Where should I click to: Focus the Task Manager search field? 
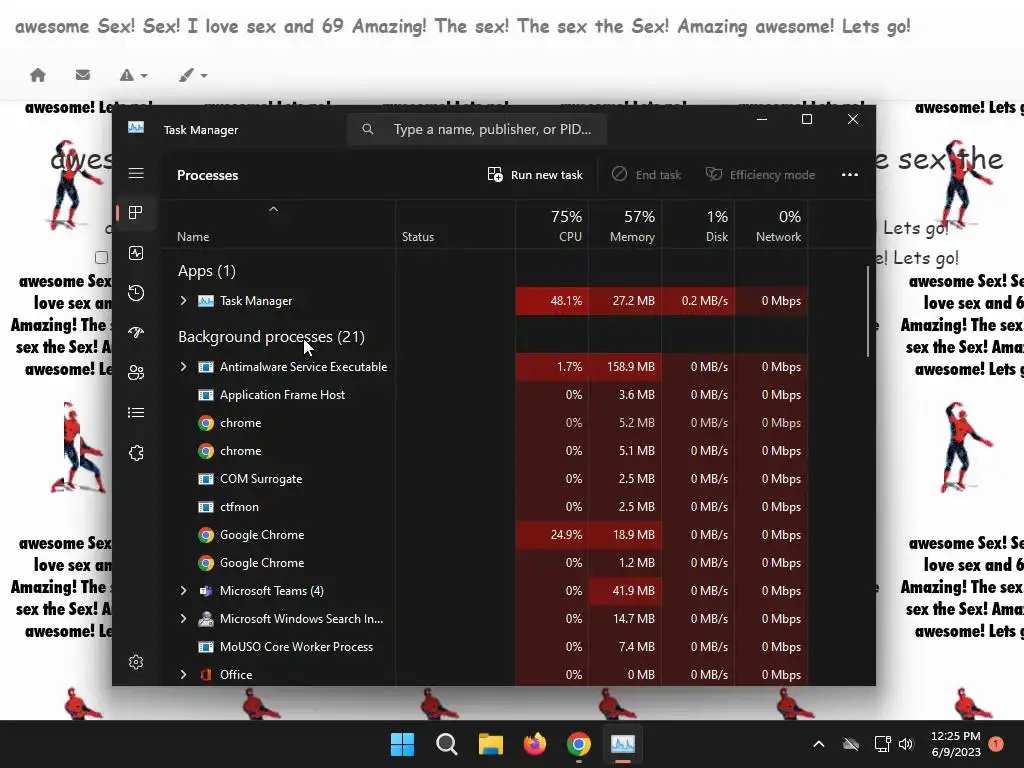coord(477,129)
